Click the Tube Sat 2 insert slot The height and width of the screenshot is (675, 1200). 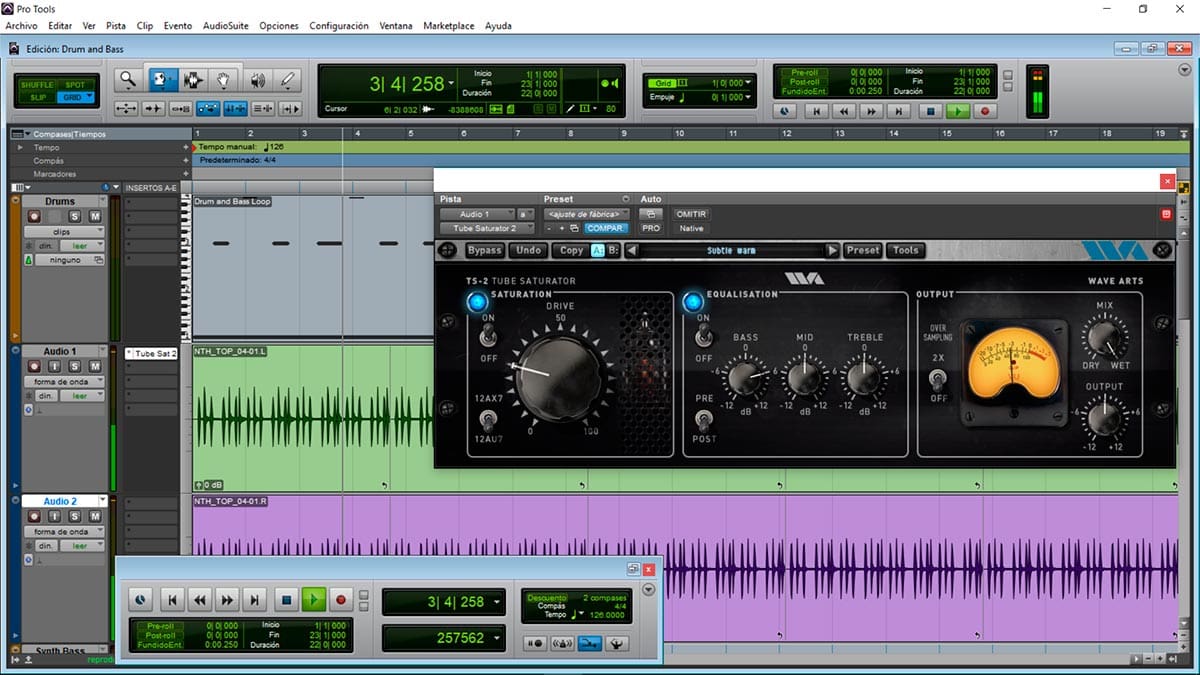point(151,353)
